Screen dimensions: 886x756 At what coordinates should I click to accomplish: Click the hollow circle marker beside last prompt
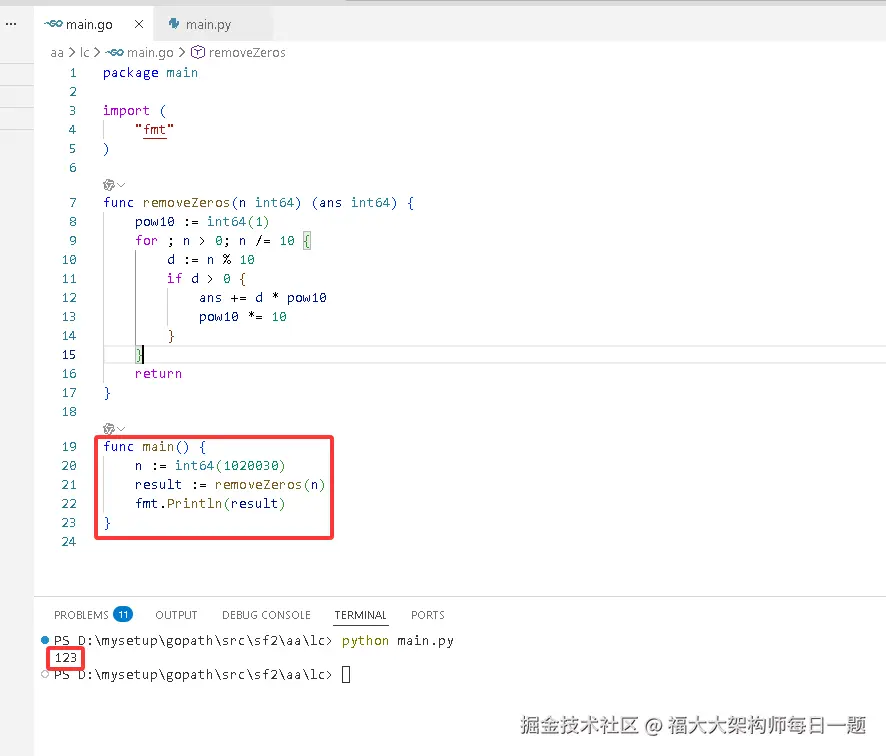coord(45,674)
